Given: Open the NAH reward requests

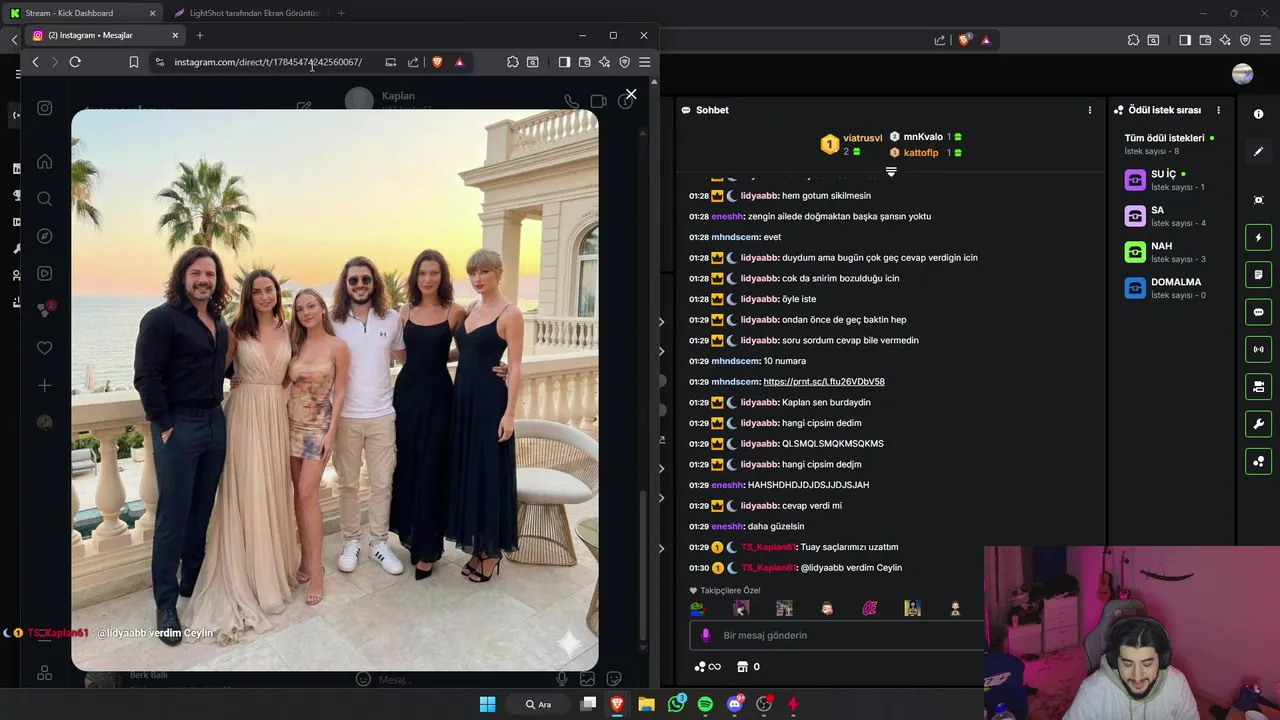Looking at the screenshot, I should tap(1168, 252).
